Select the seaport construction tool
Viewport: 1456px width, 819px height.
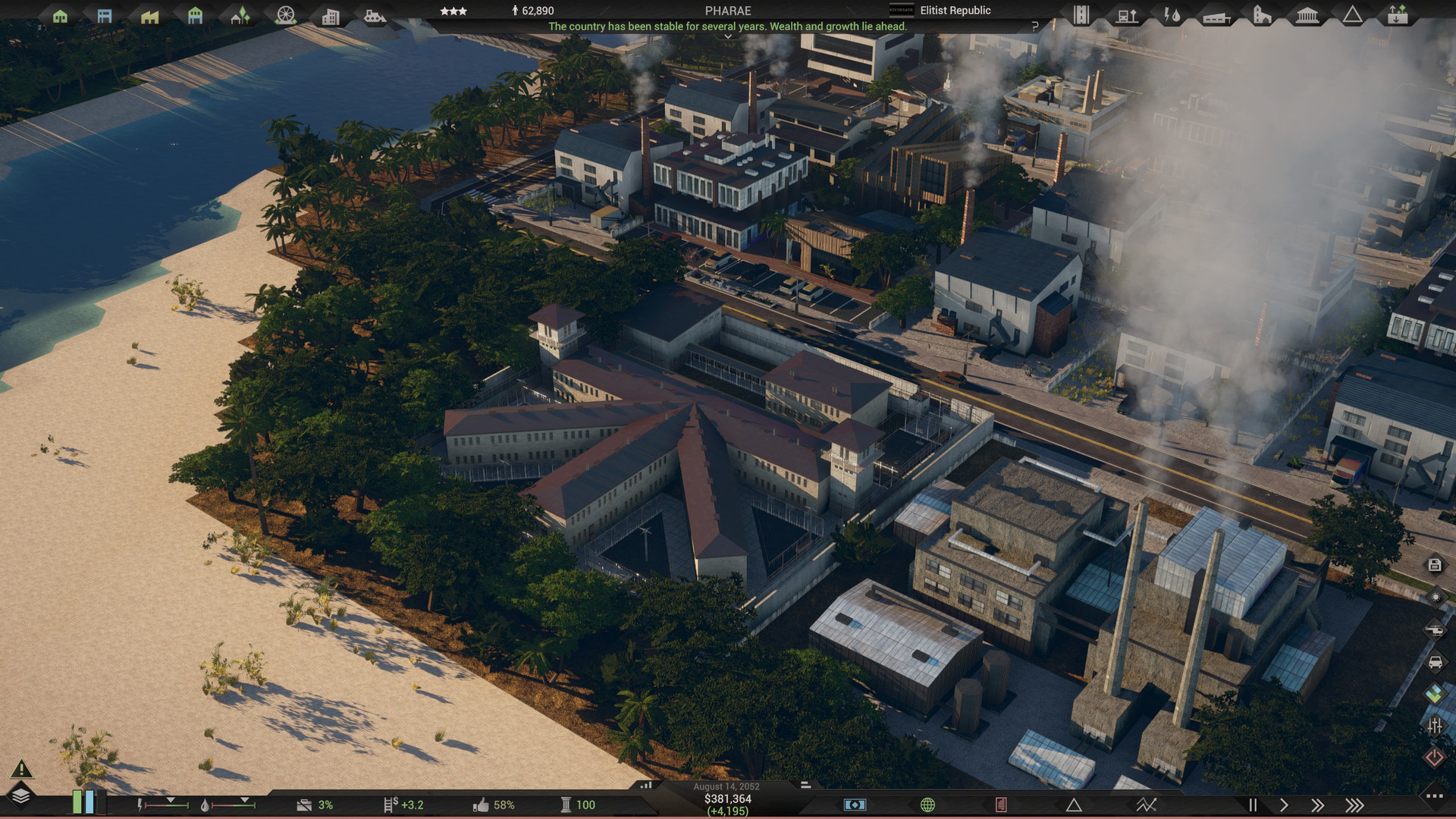pyautogui.click(x=377, y=14)
